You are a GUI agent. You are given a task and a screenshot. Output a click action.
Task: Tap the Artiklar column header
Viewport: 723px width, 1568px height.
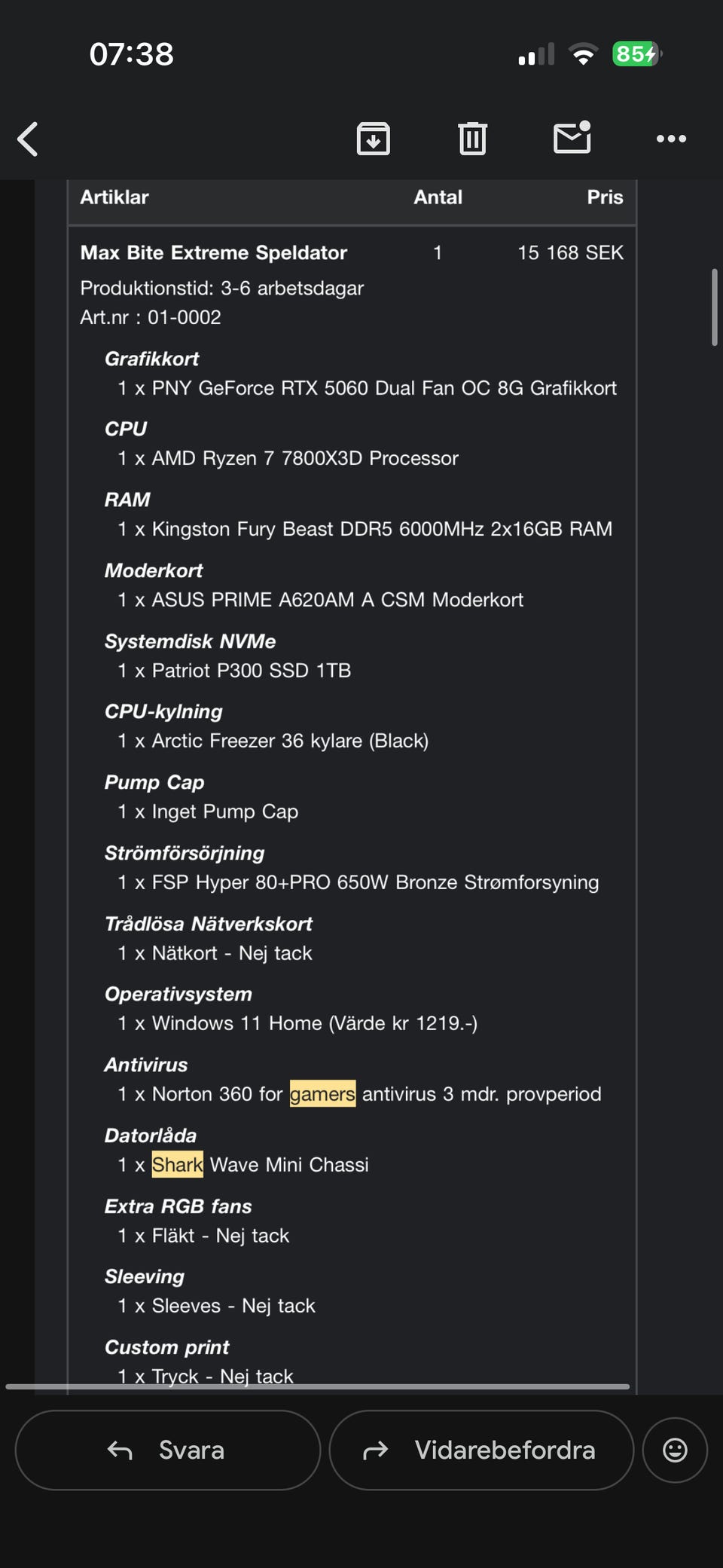point(114,197)
